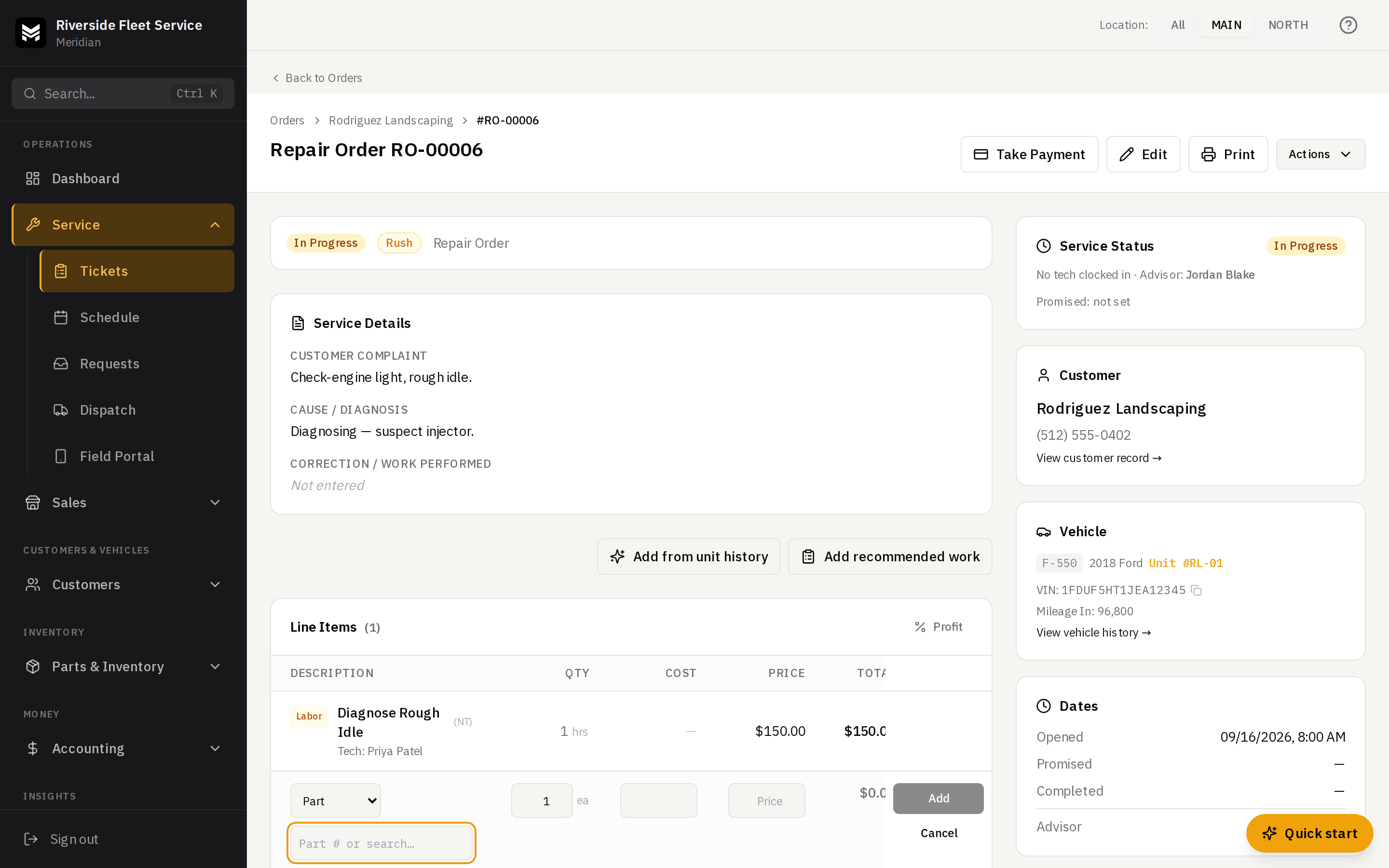Open Tickets in the sidebar
This screenshot has height=868, width=1389.
136,271
